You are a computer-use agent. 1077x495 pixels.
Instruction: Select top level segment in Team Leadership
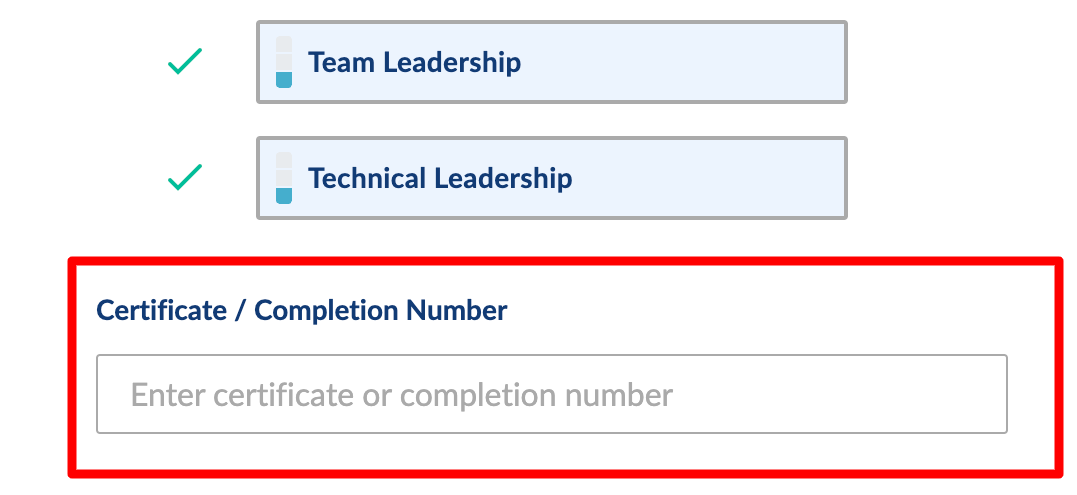click(x=284, y=44)
